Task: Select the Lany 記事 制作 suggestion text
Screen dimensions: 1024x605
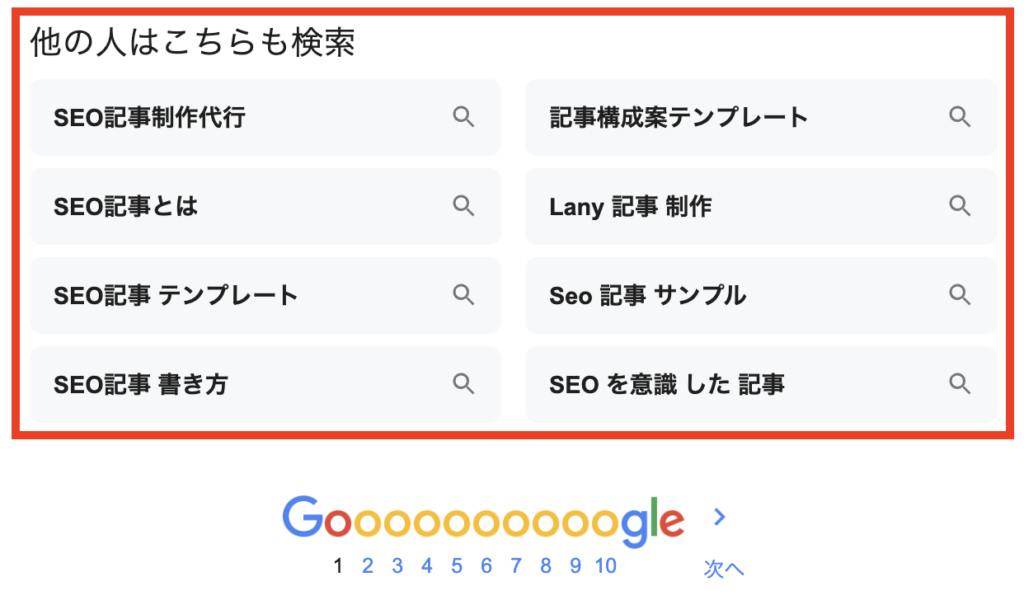Action: (630, 207)
